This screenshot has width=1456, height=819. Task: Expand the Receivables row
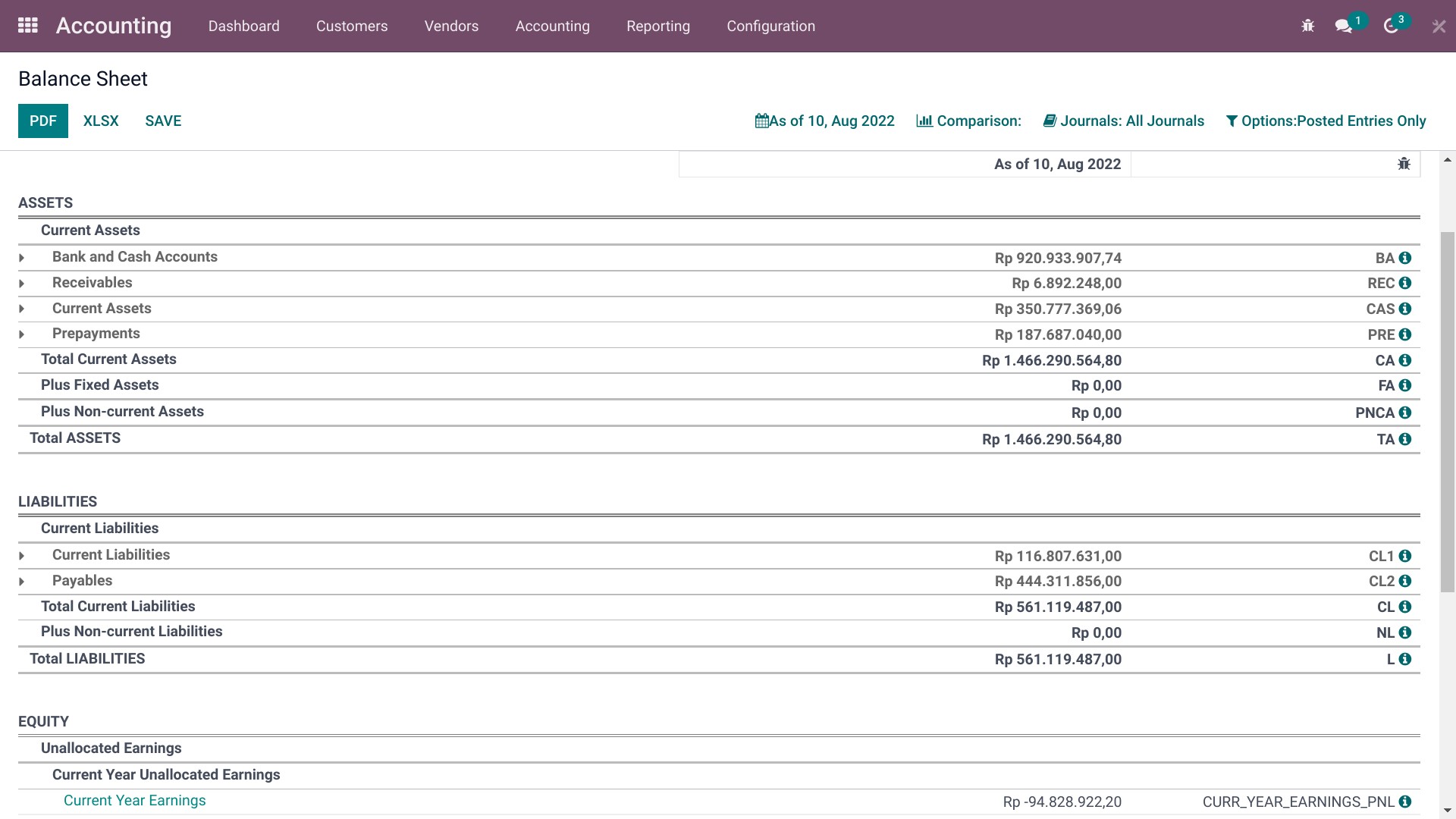22,284
